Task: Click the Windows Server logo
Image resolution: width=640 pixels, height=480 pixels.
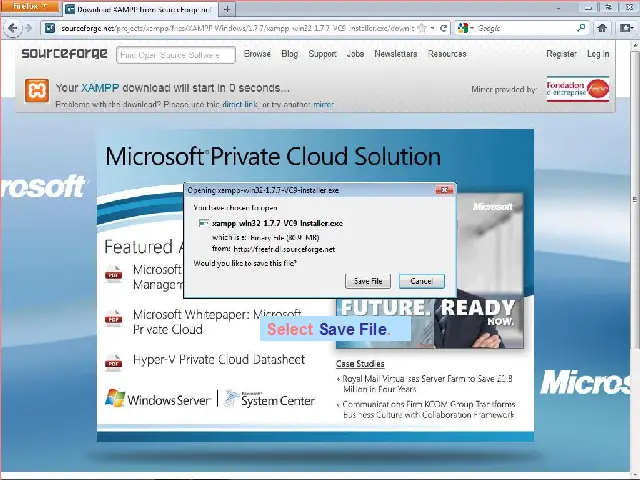Action: [158, 399]
